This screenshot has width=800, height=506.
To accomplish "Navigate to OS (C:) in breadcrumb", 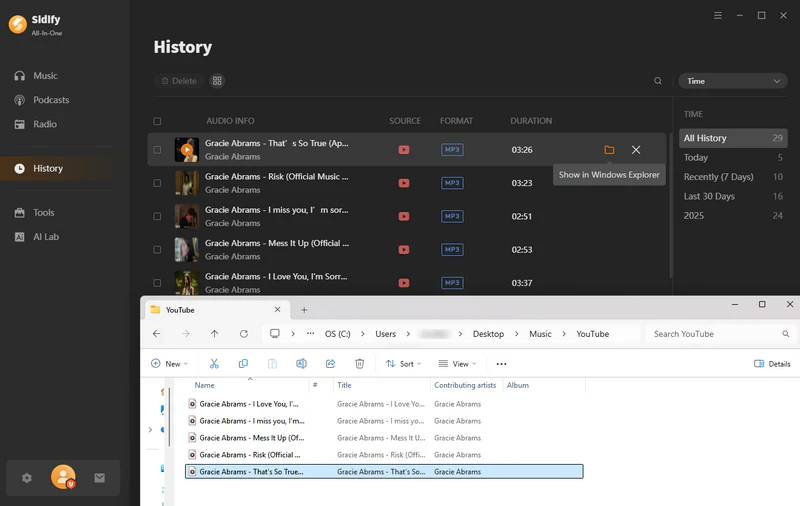I will [338, 334].
